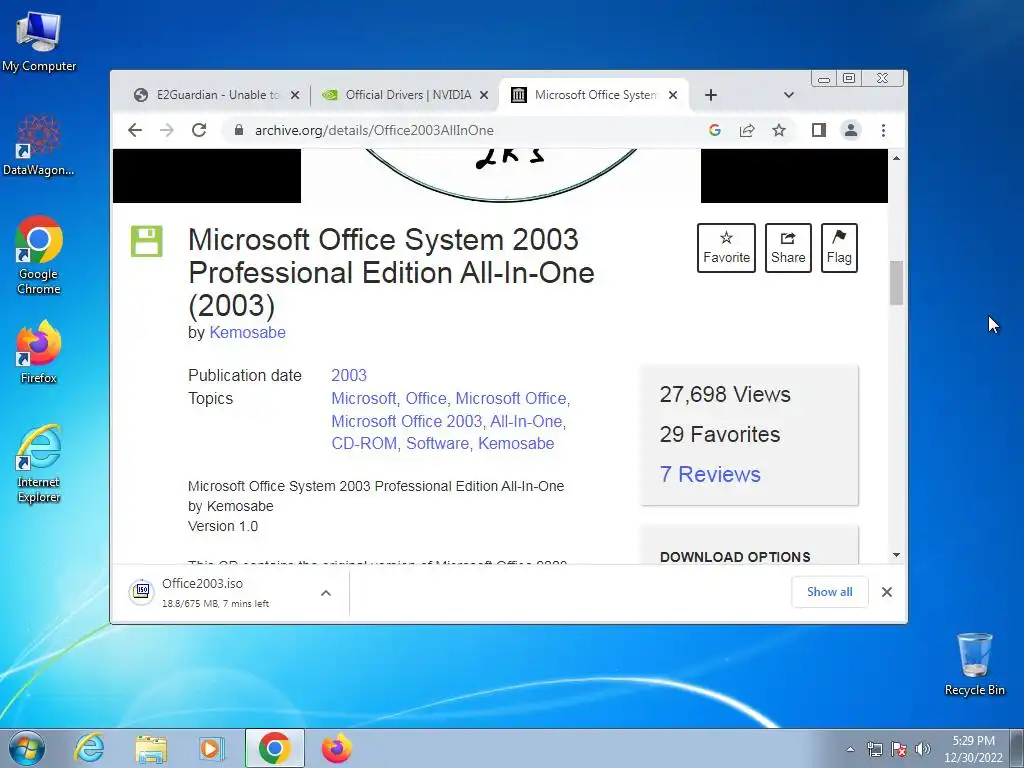This screenshot has width=1024, height=768.
Task: Click the 29 Favorites text
Action: (720, 434)
